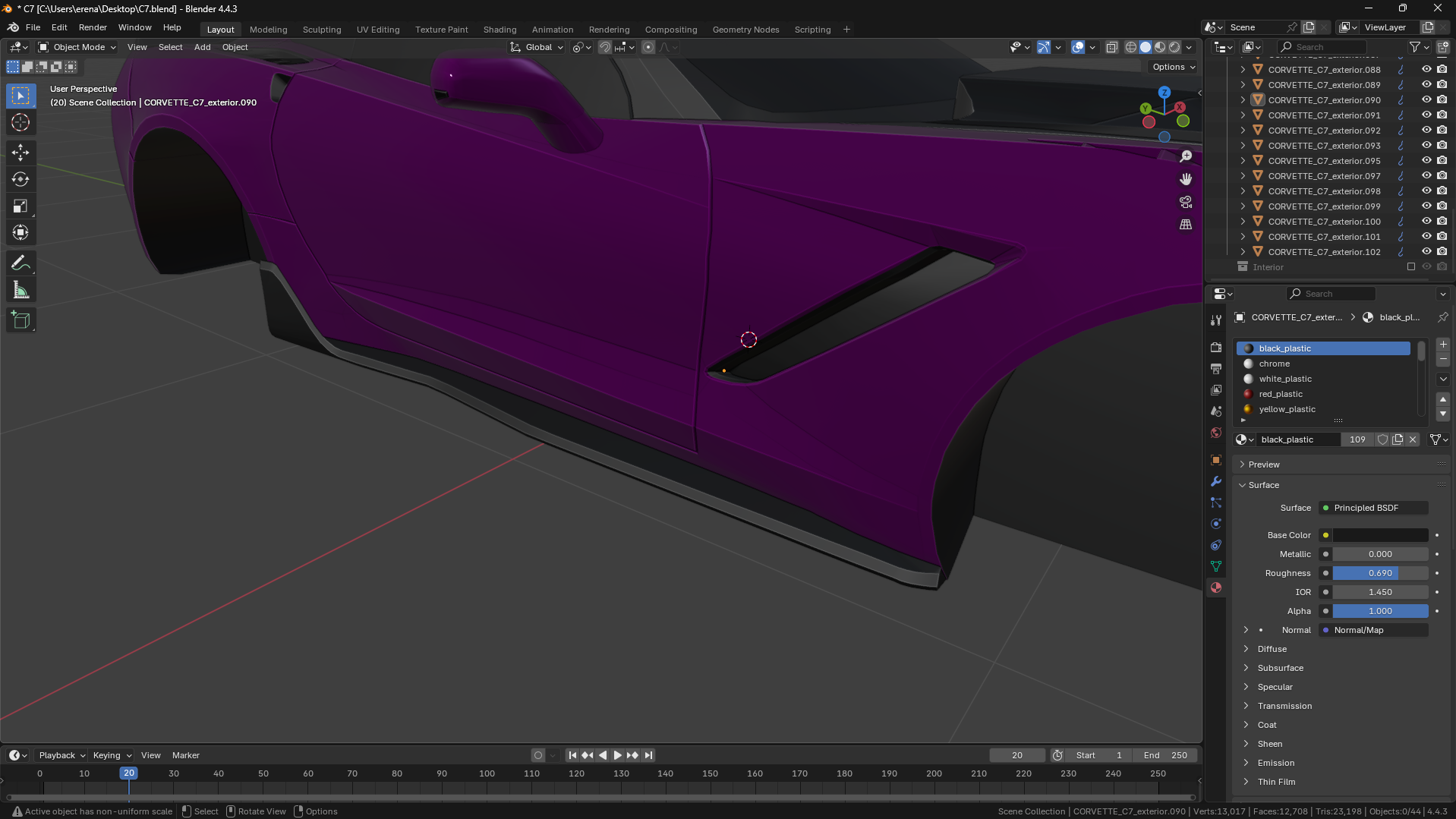Viewport: 1456px width, 819px height.
Task: Open the Tool properties tab
Action: [x=1216, y=320]
